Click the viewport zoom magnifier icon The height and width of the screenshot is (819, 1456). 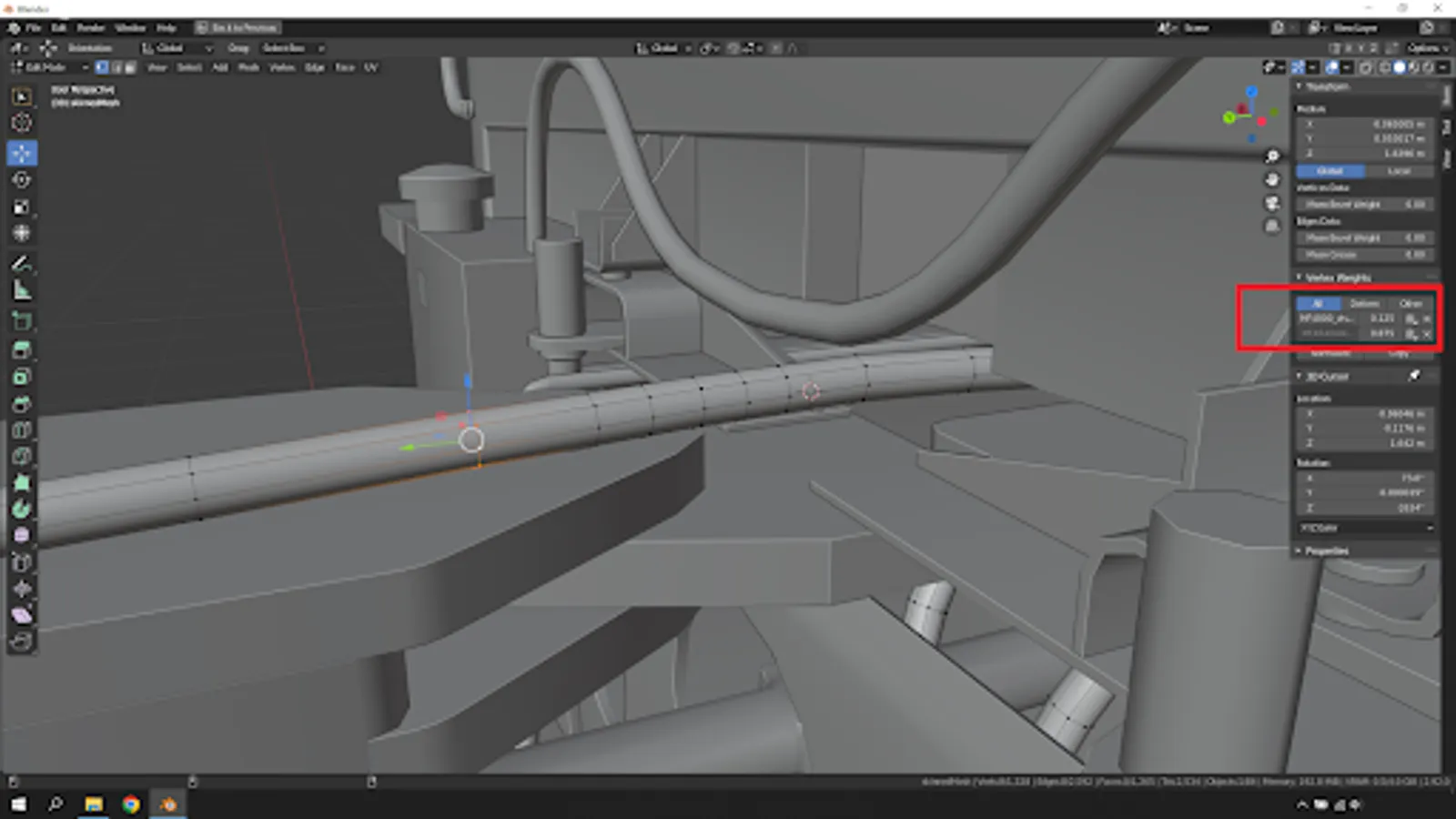pyautogui.click(x=1270, y=157)
